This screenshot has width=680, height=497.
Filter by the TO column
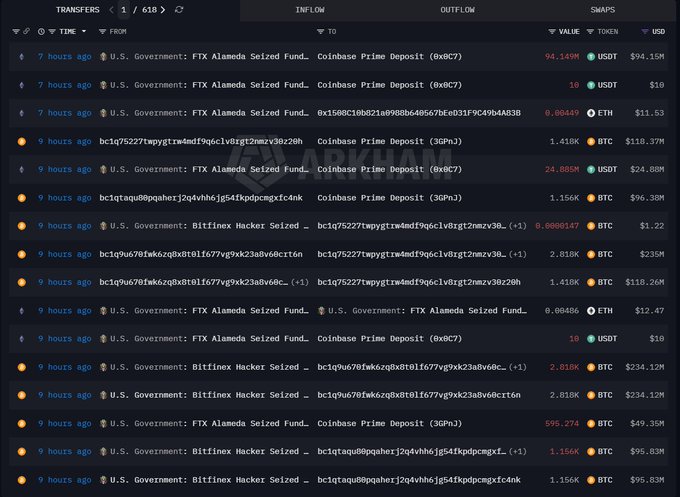320,32
